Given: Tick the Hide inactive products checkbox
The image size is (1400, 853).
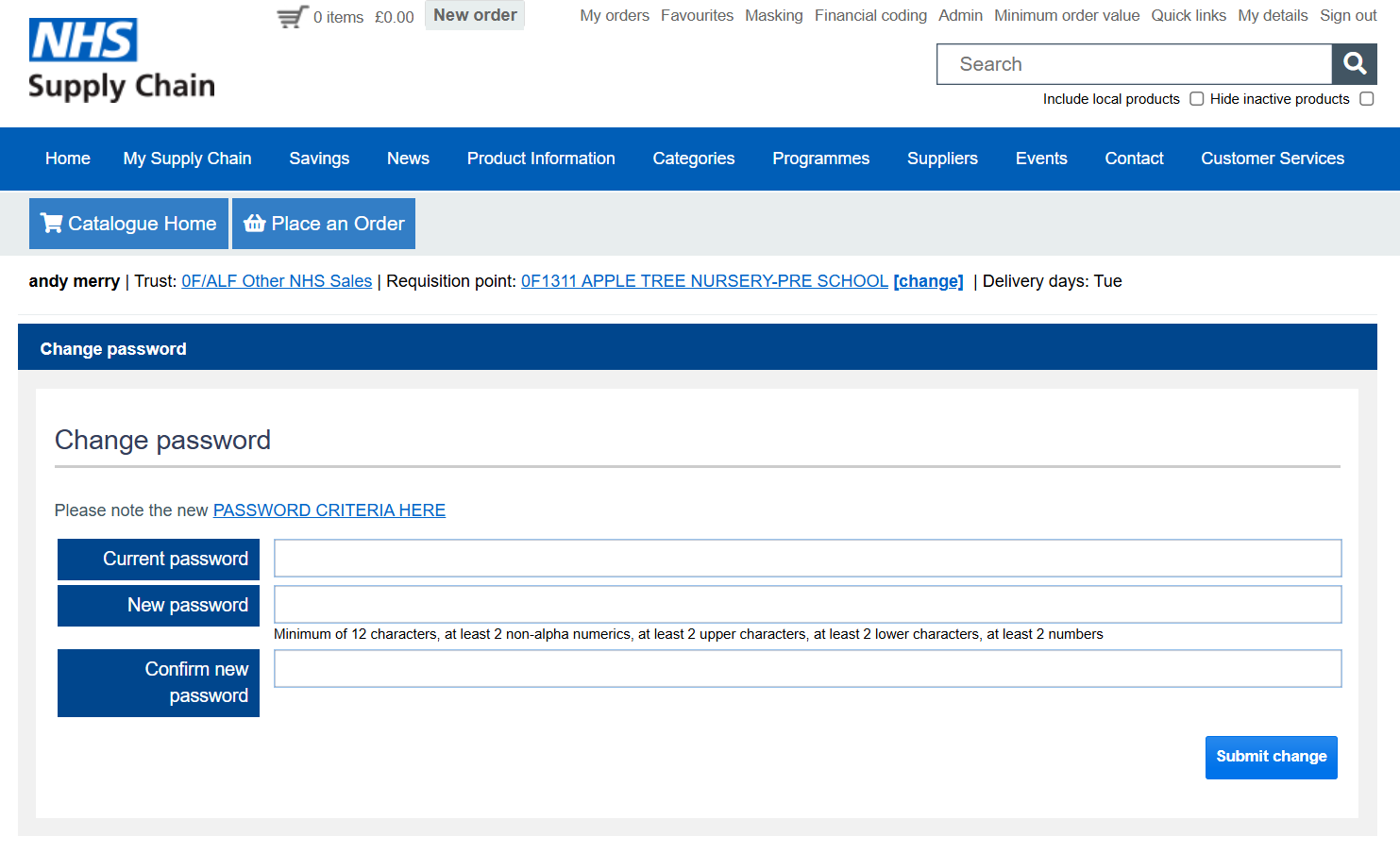Looking at the screenshot, I should coord(1366,99).
